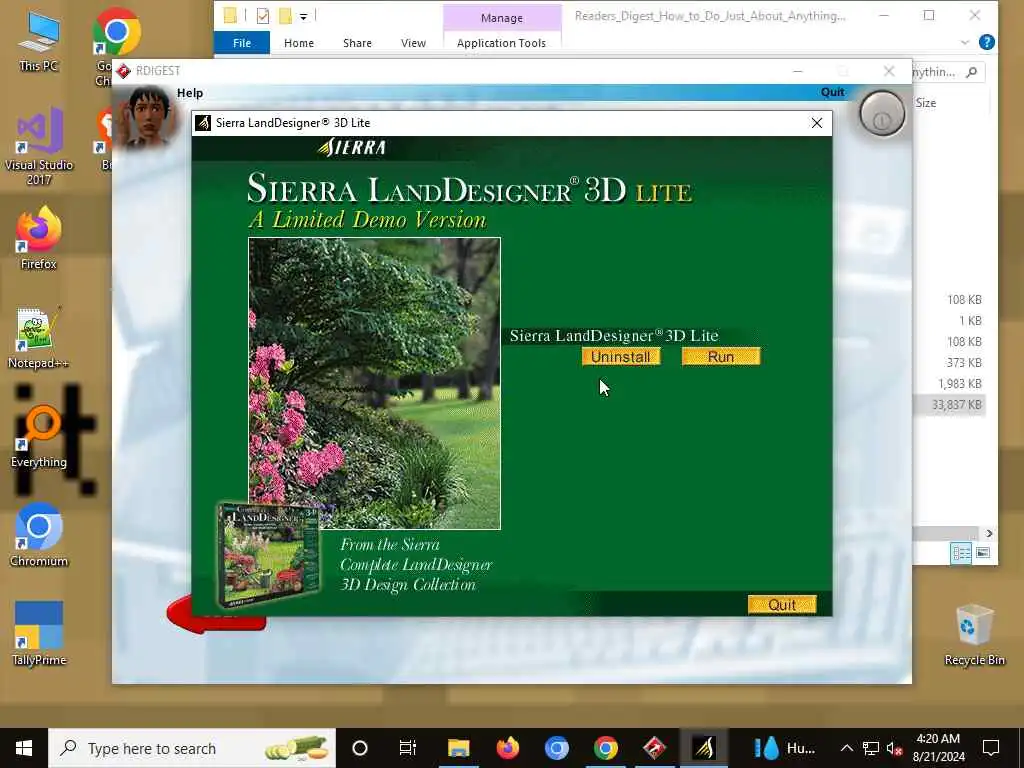Open Google Chrome from the taskbar

coord(605,748)
